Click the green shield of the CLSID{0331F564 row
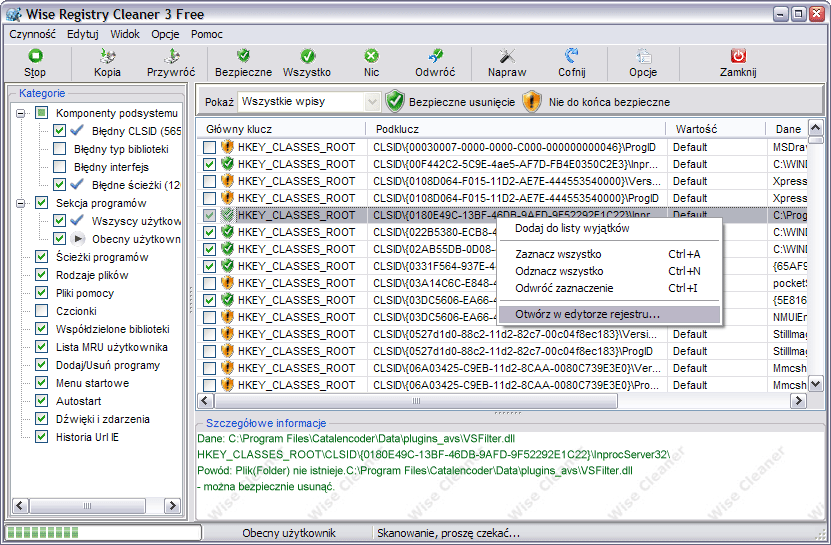 coord(227,266)
